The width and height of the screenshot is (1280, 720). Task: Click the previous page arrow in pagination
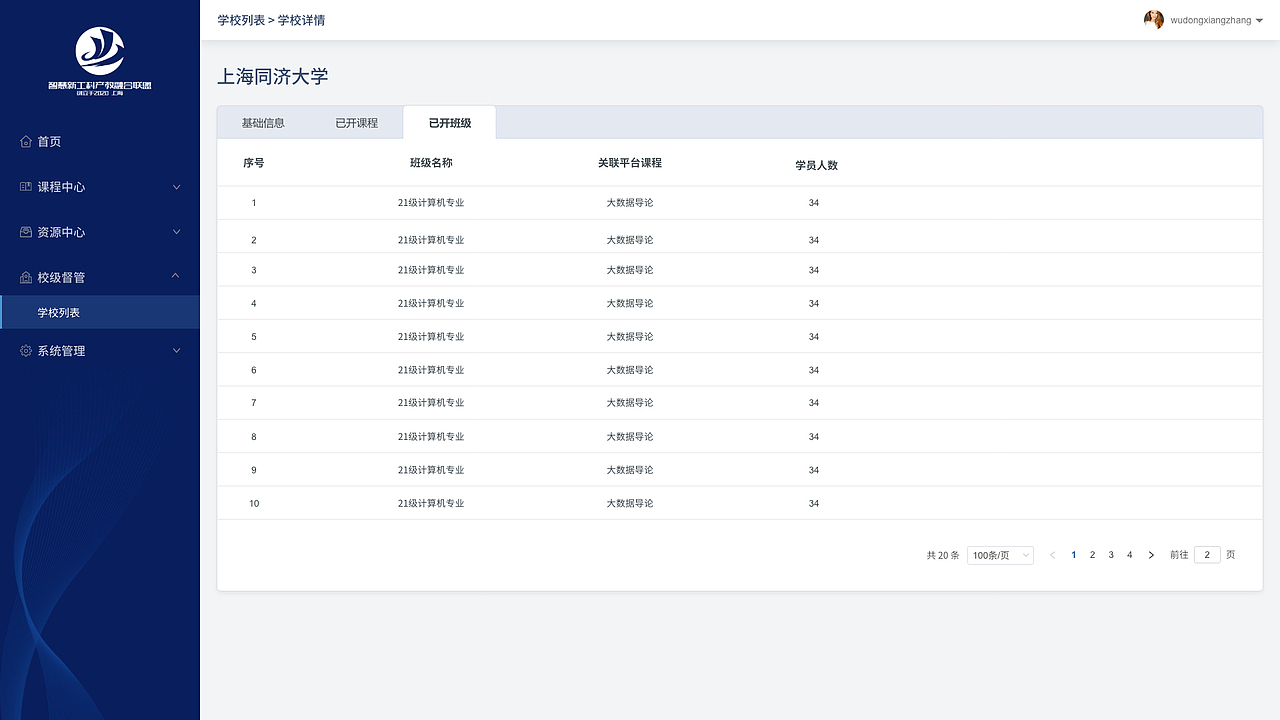click(x=1052, y=554)
